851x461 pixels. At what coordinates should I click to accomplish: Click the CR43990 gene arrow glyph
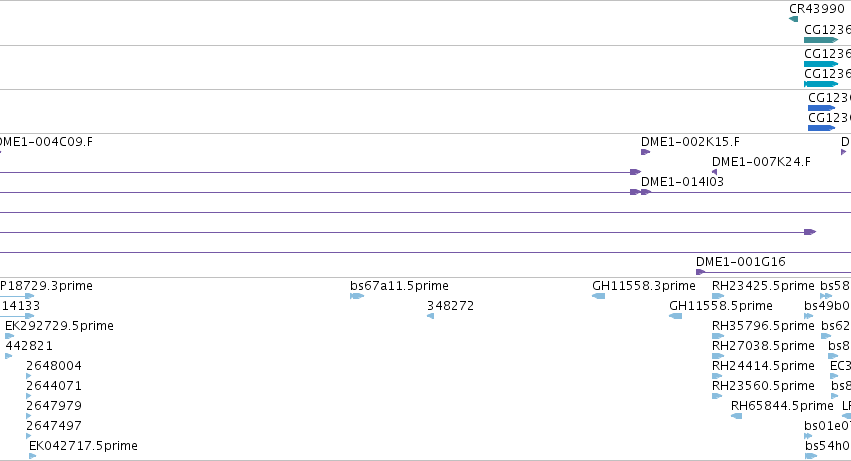click(x=793, y=20)
